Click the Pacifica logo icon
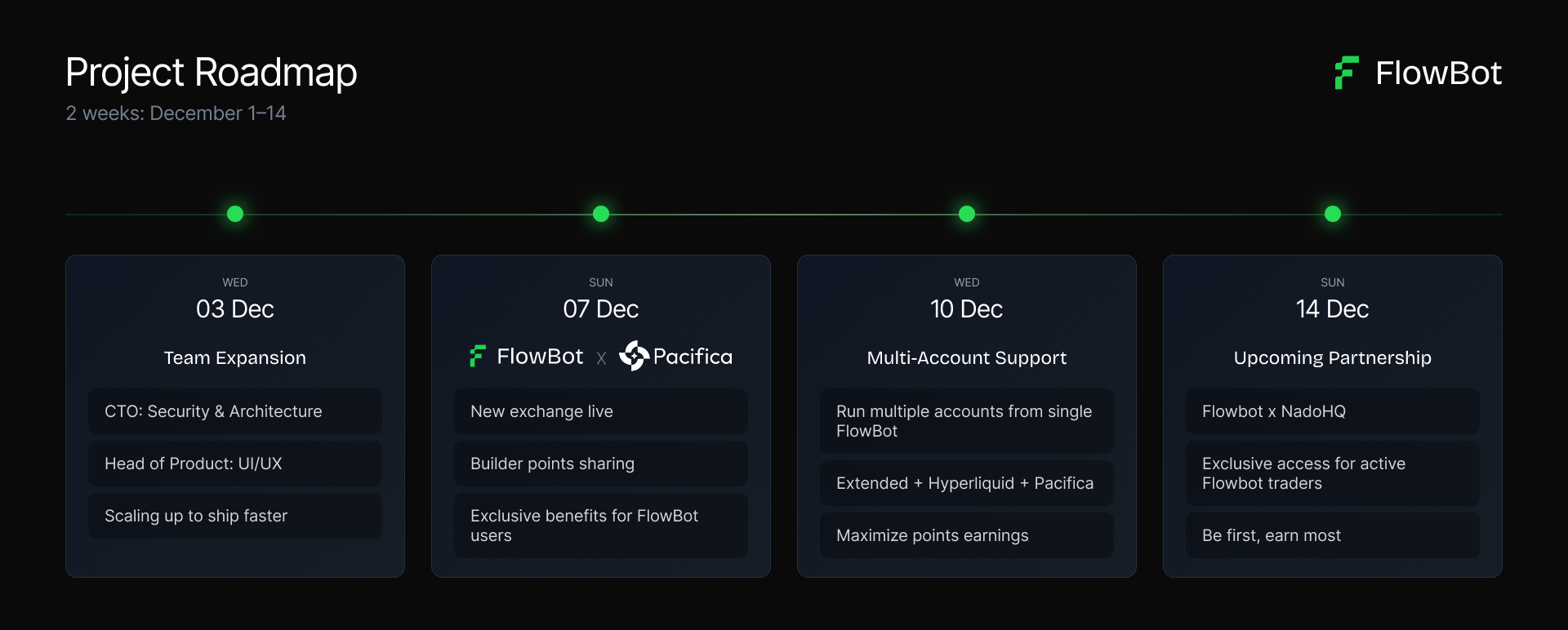 (634, 356)
